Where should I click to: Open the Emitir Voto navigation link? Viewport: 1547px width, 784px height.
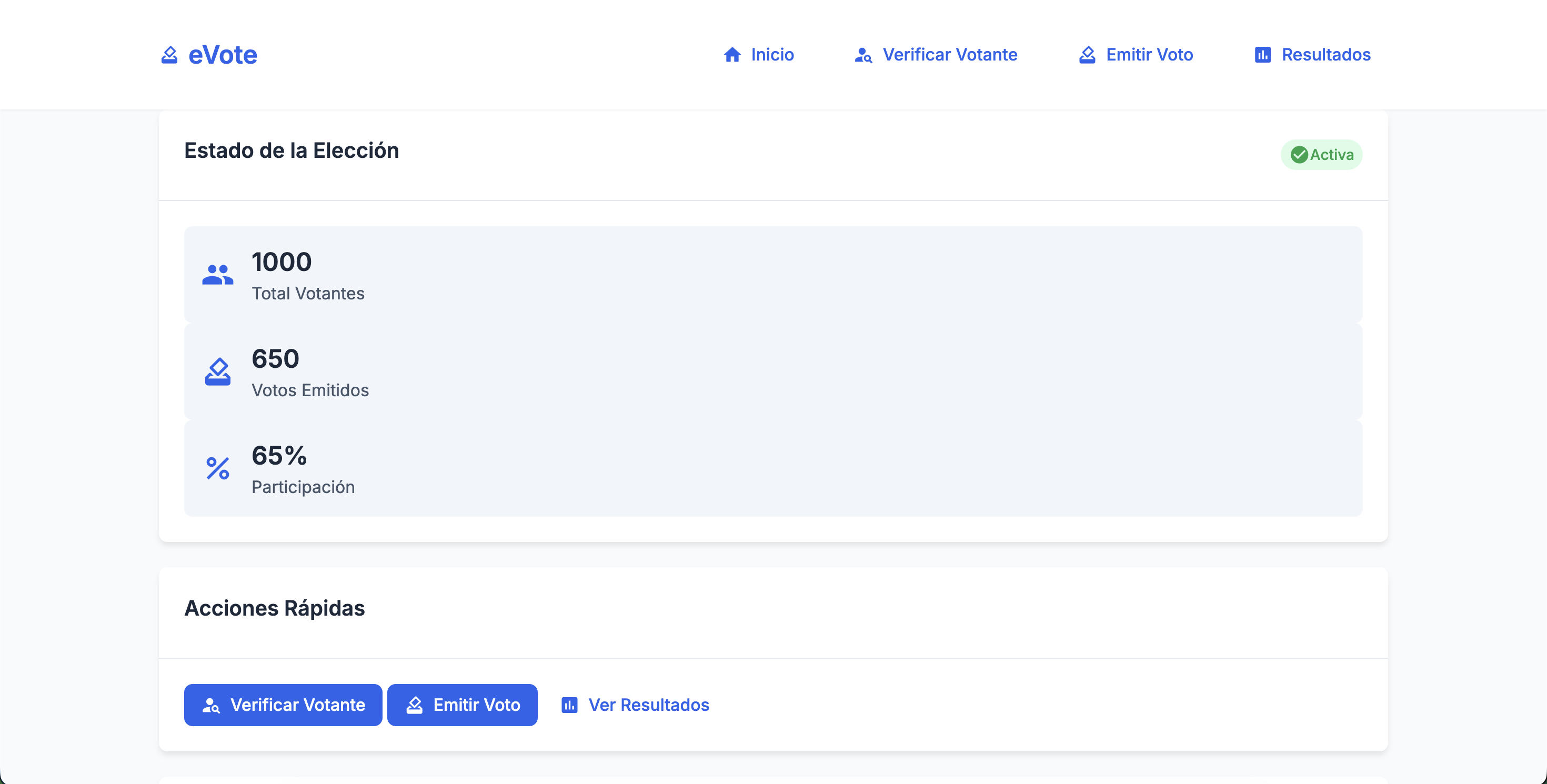(x=1149, y=55)
